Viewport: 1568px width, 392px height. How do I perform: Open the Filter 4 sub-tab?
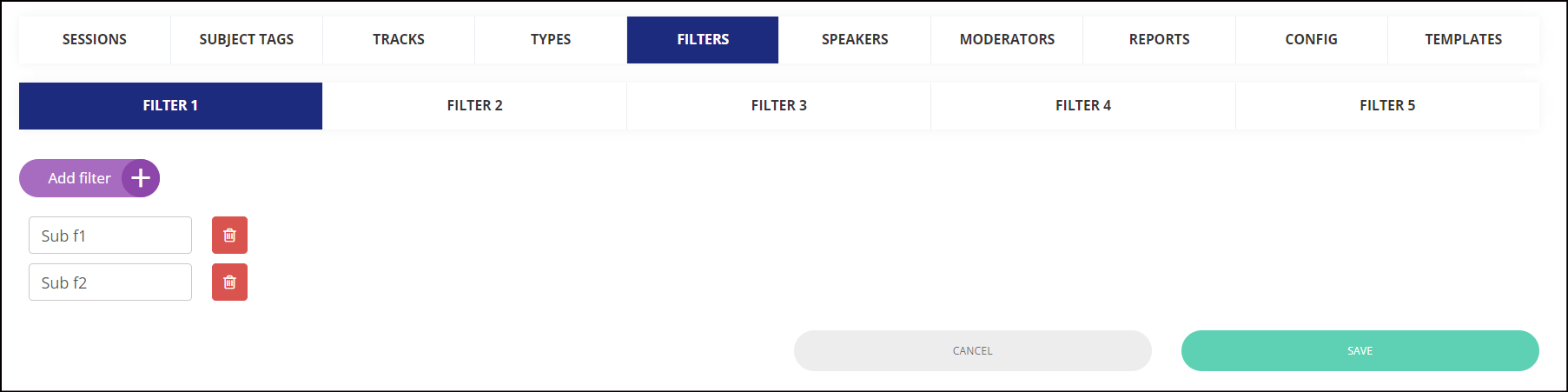click(1083, 105)
